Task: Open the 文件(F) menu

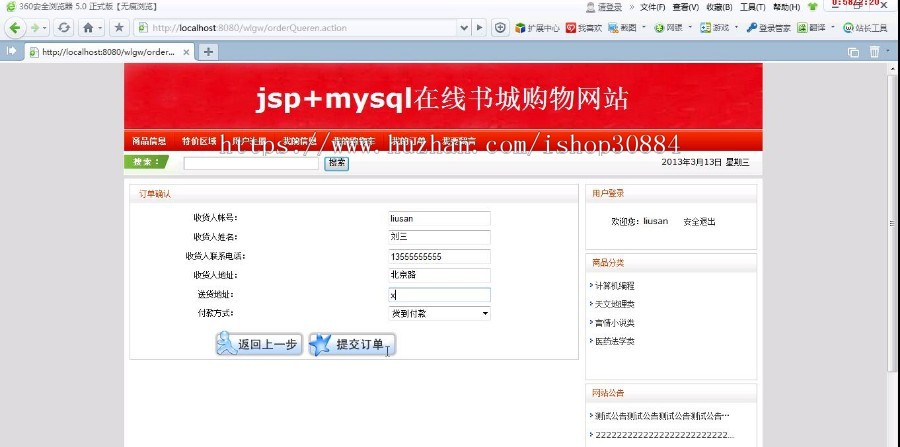Action: (x=652, y=7)
